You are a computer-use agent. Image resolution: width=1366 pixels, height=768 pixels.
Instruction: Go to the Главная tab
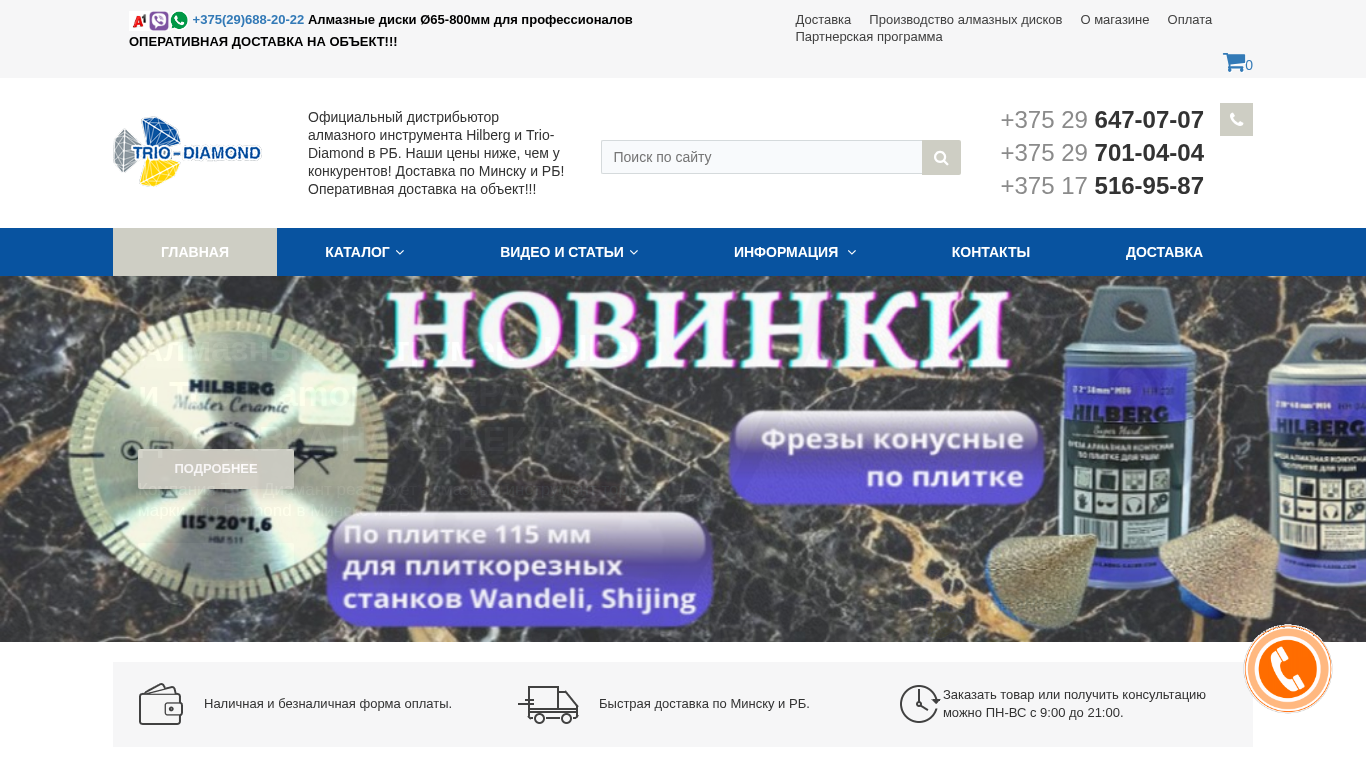pyautogui.click(x=195, y=252)
